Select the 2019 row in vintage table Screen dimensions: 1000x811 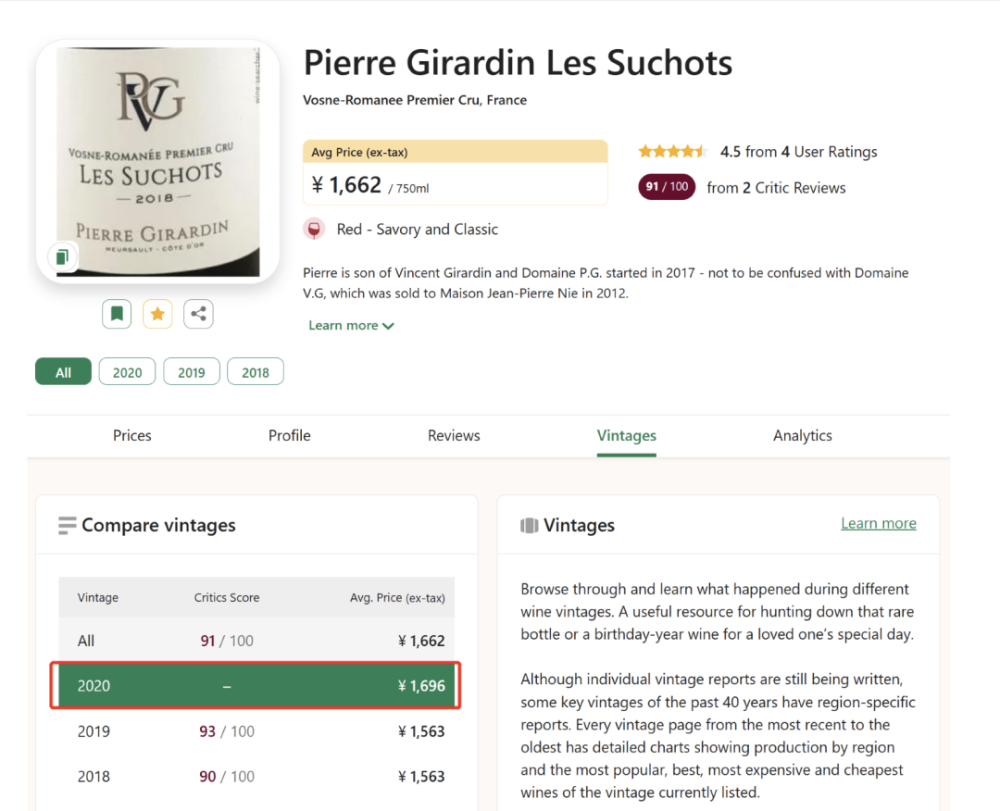click(256, 731)
